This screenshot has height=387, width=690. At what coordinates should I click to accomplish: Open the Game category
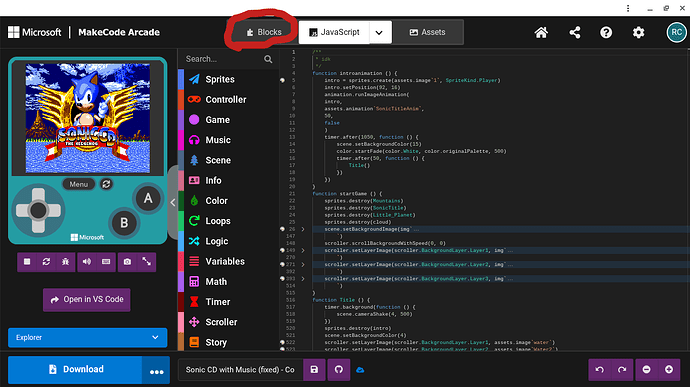click(x=228, y=120)
